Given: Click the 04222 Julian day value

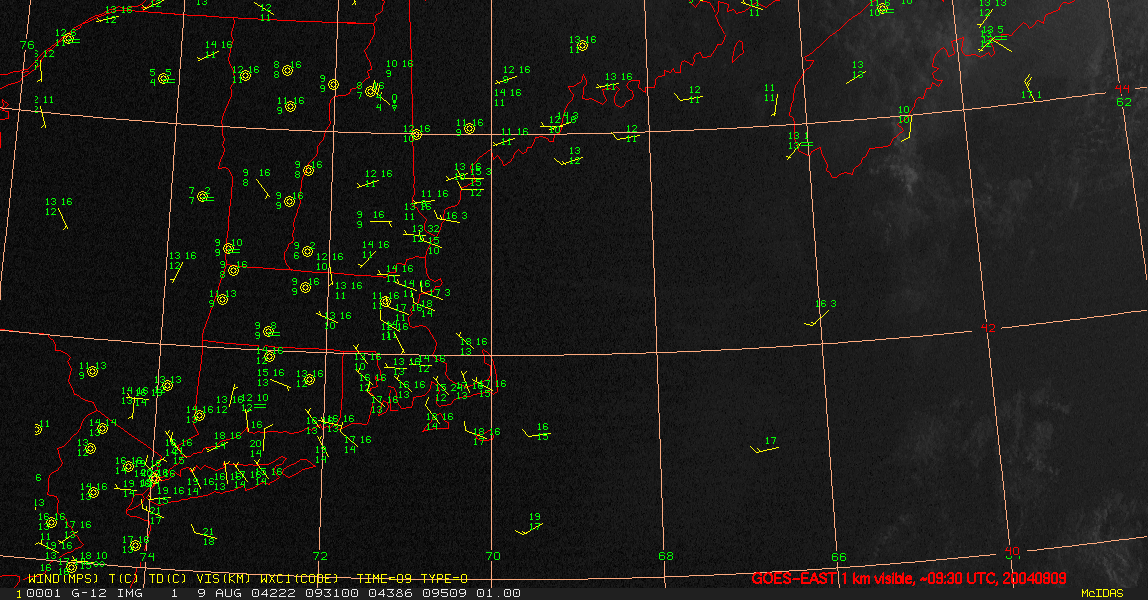Looking at the screenshot, I should (272, 593).
